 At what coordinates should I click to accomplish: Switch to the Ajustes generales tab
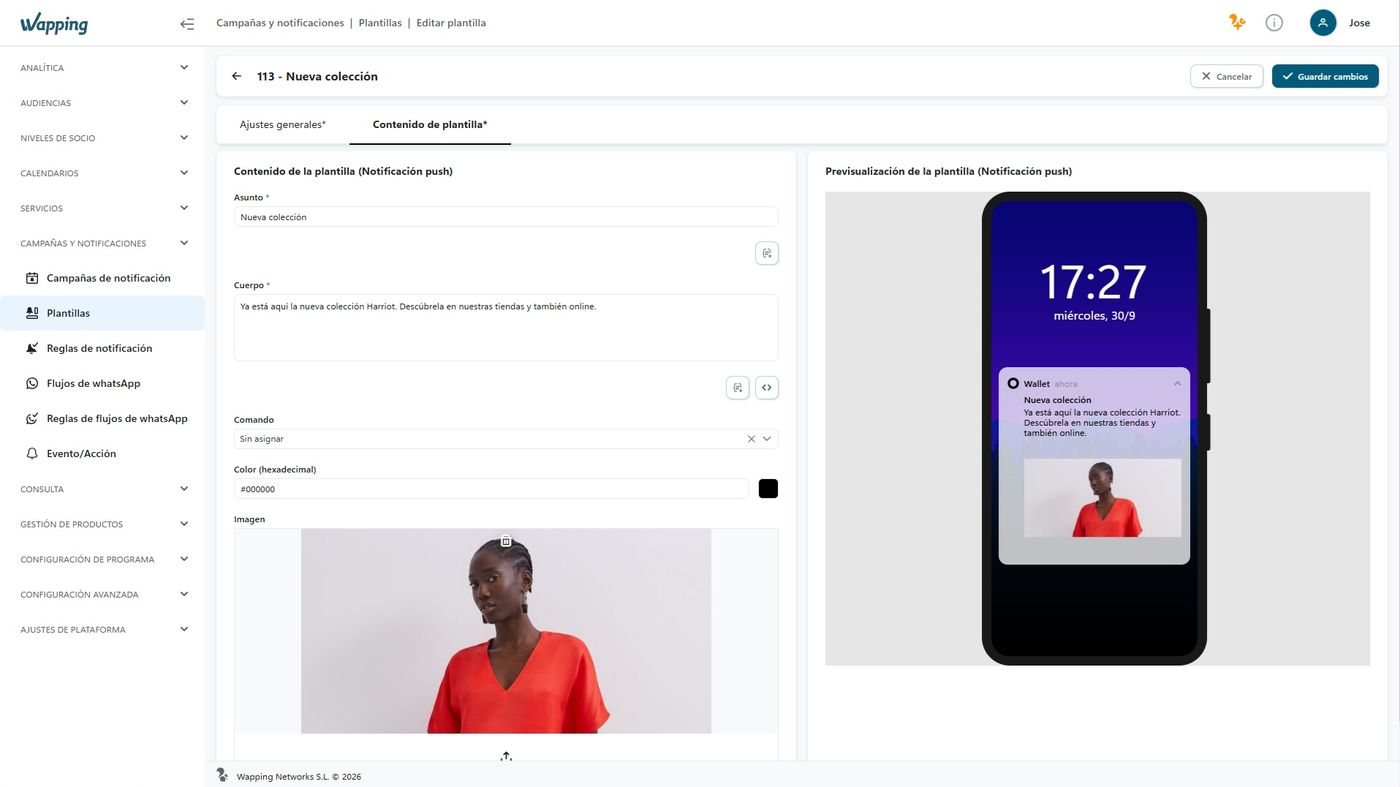point(283,125)
